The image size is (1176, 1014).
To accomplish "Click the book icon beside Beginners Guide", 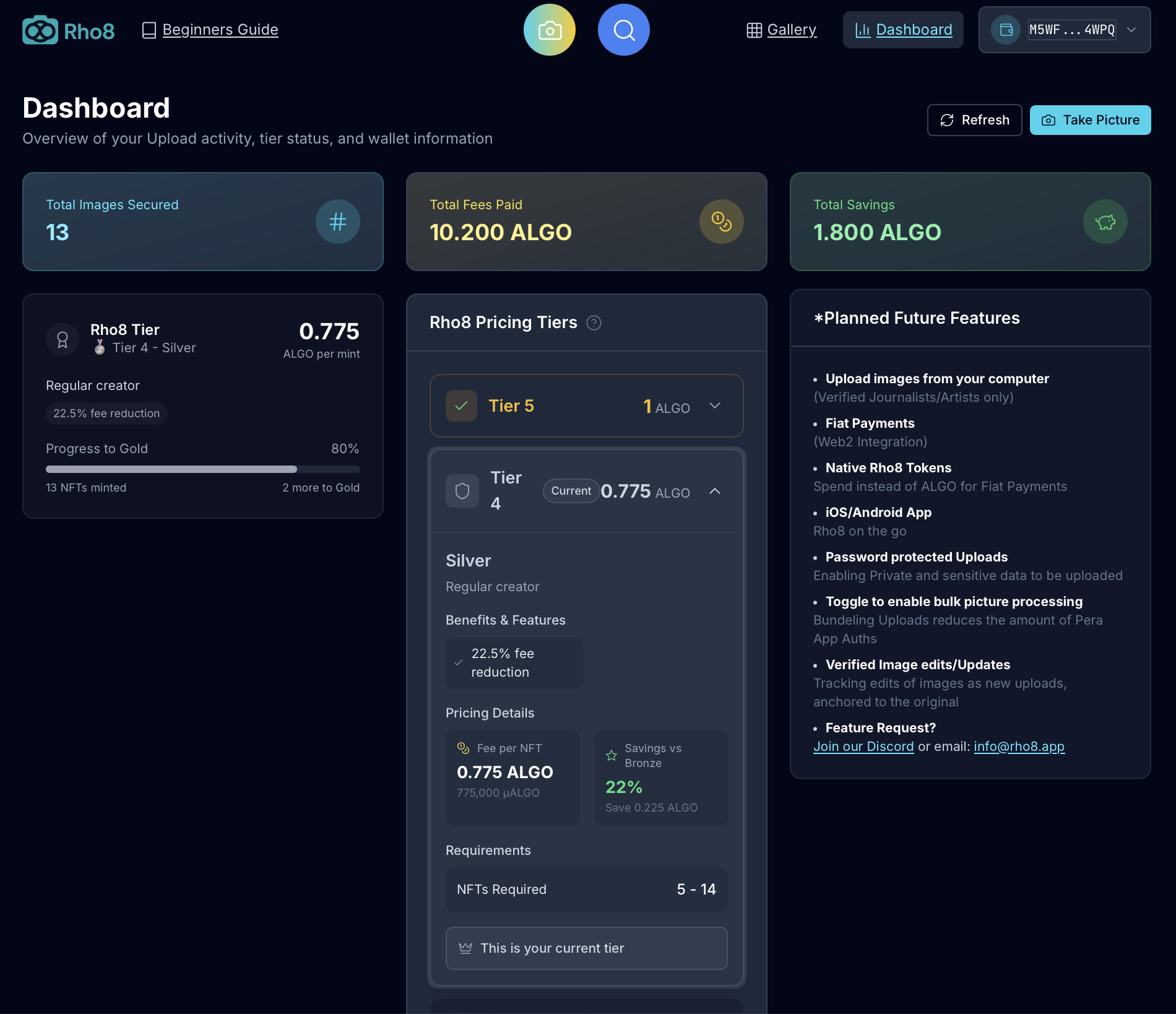I will point(149,30).
